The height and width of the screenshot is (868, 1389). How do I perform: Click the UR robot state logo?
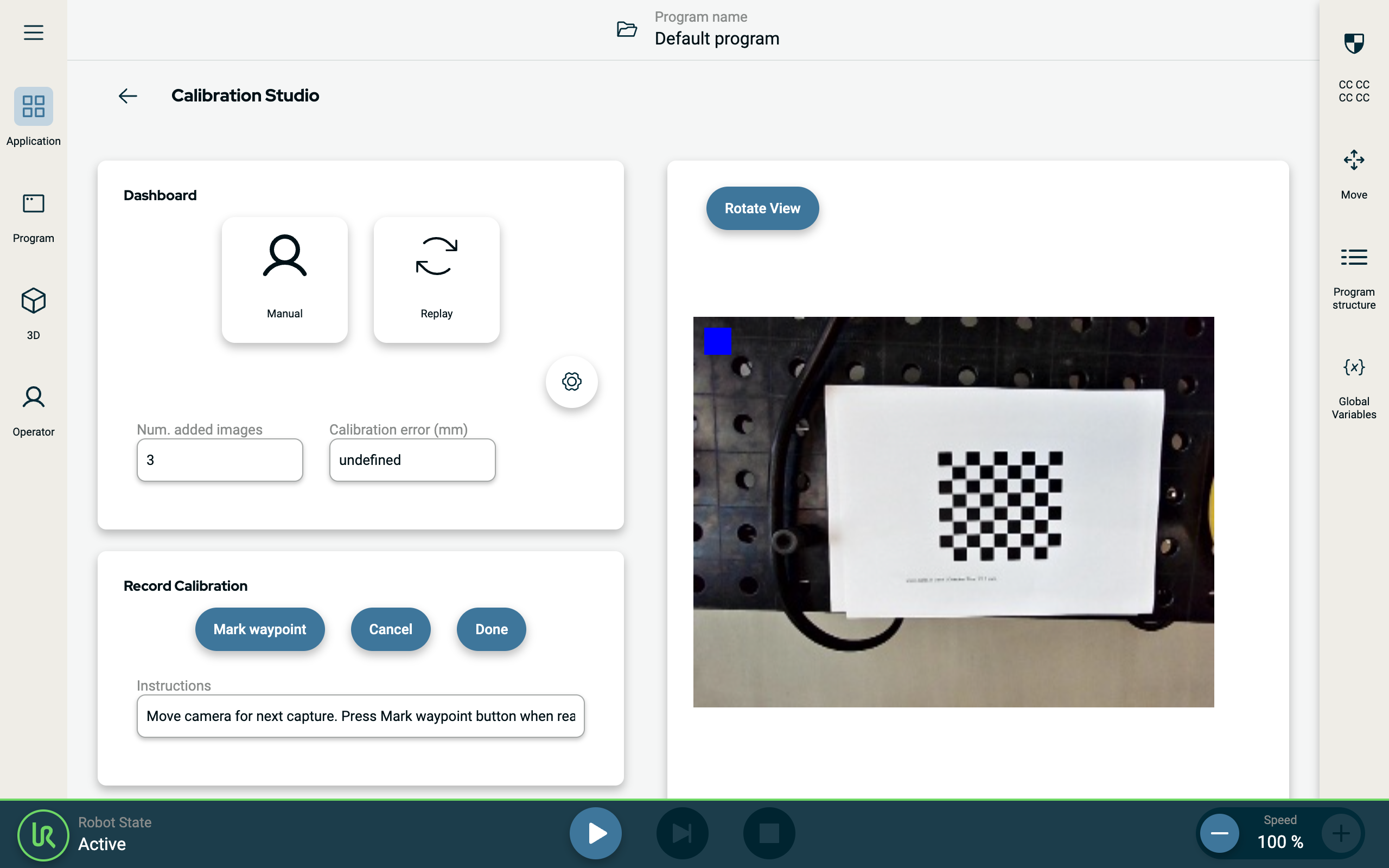(43, 835)
